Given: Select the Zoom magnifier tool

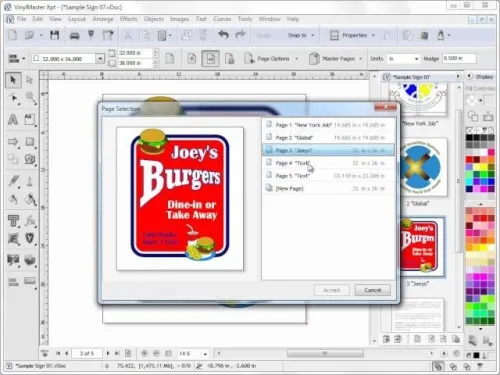Looking at the screenshot, I should 30,98.
